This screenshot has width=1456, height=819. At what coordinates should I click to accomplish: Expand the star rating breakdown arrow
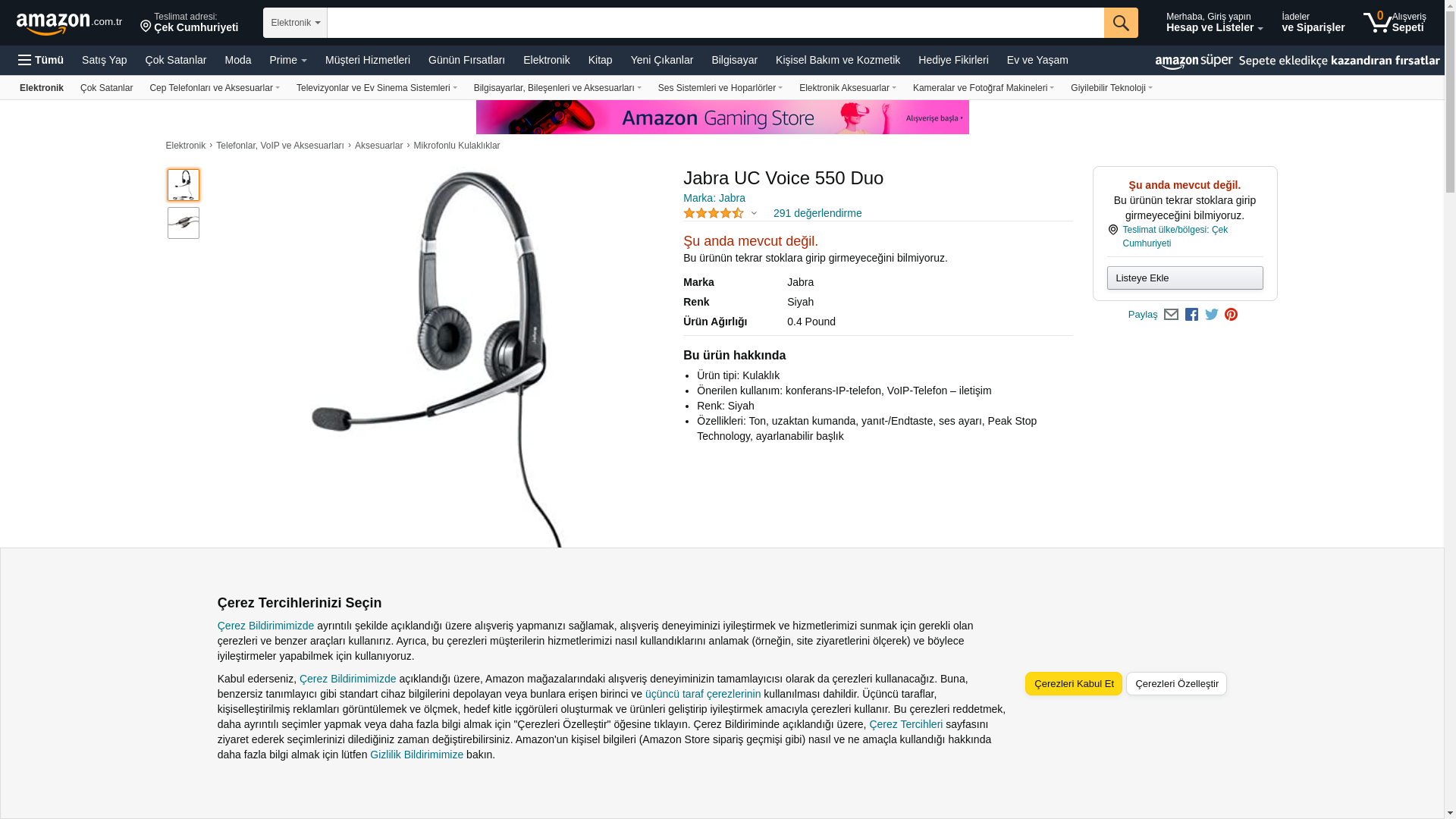754,214
